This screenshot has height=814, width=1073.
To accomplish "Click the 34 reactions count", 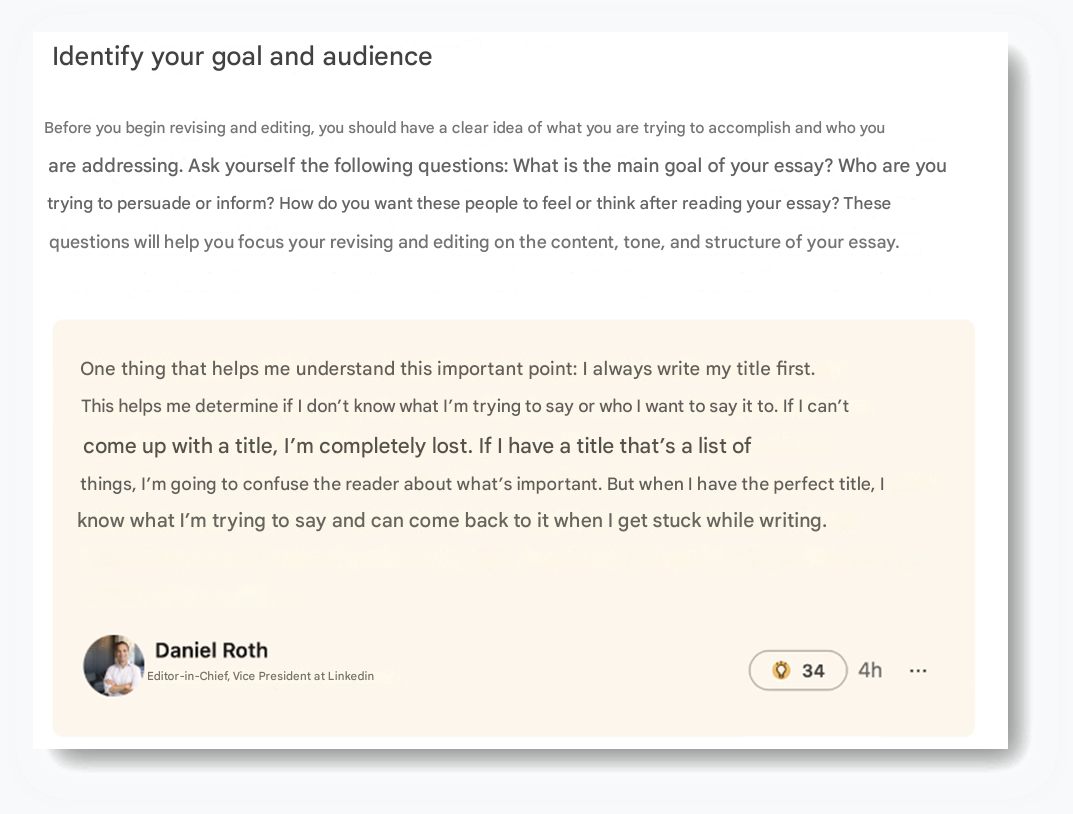I will pyautogui.click(x=813, y=671).
